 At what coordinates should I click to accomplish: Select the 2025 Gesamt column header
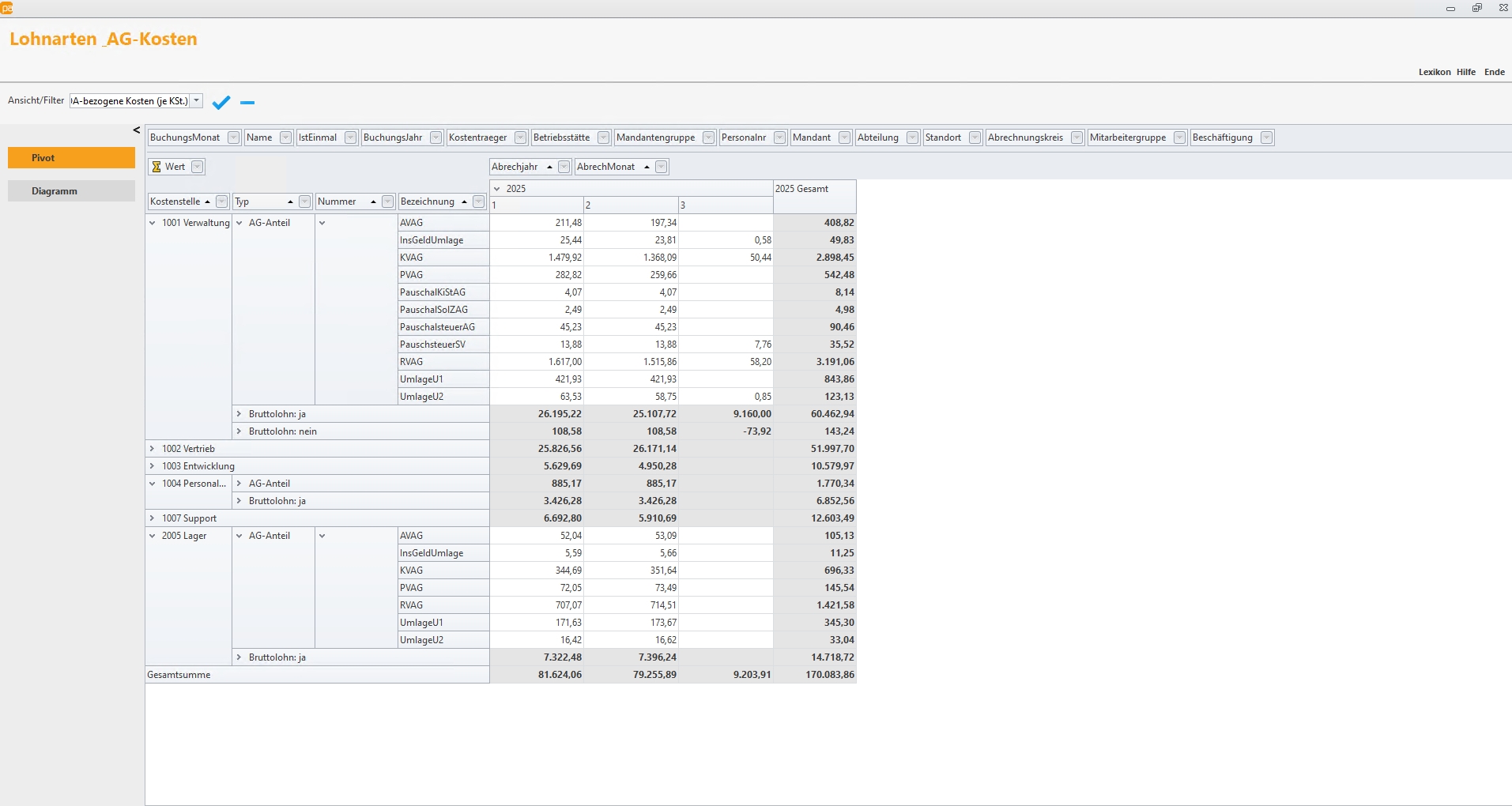(x=815, y=197)
